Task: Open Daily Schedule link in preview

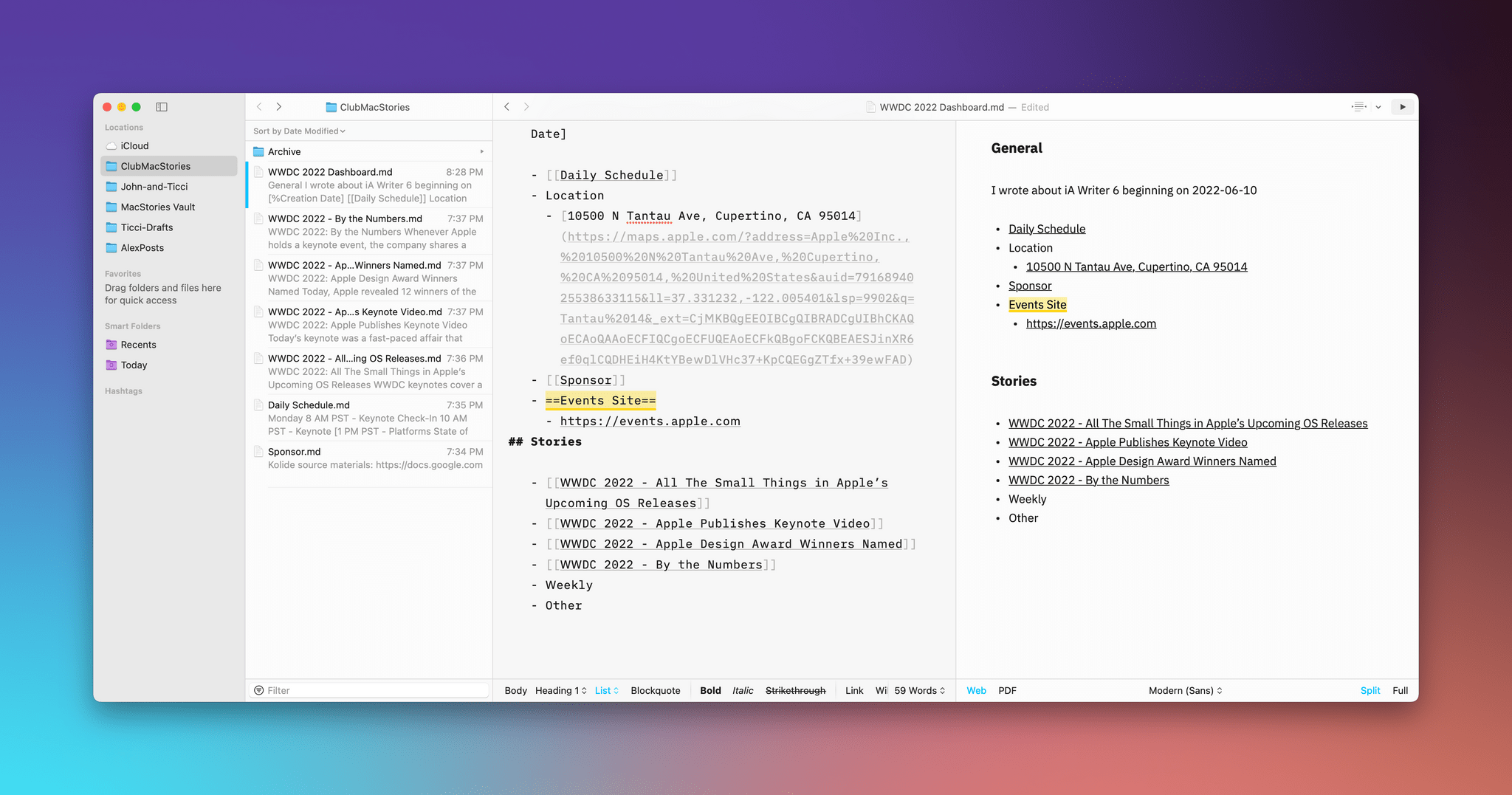Action: 1047,229
